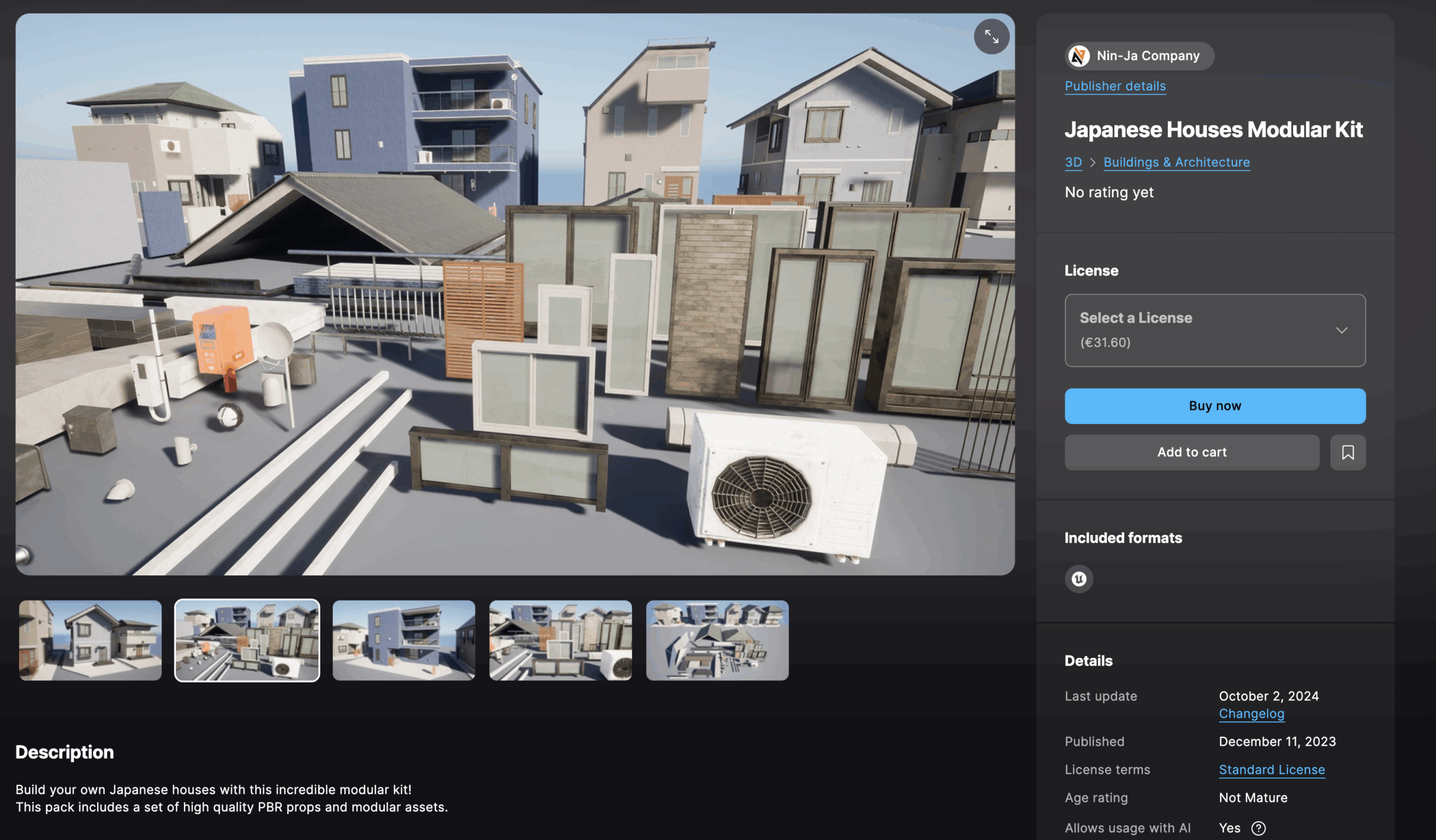Expand the preview image to fullscreen
The width and height of the screenshot is (1436, 840).
click(991, 37)
